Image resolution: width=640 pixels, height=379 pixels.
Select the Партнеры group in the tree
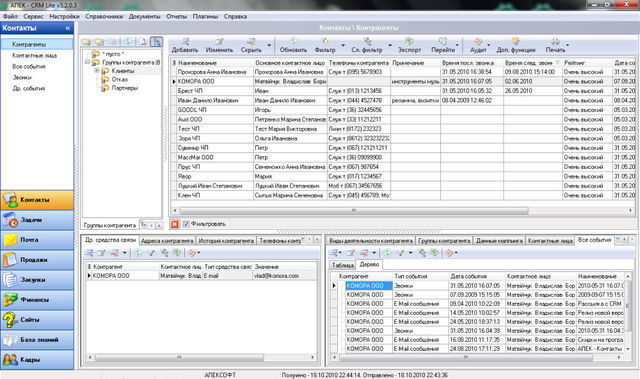[124, 88]
